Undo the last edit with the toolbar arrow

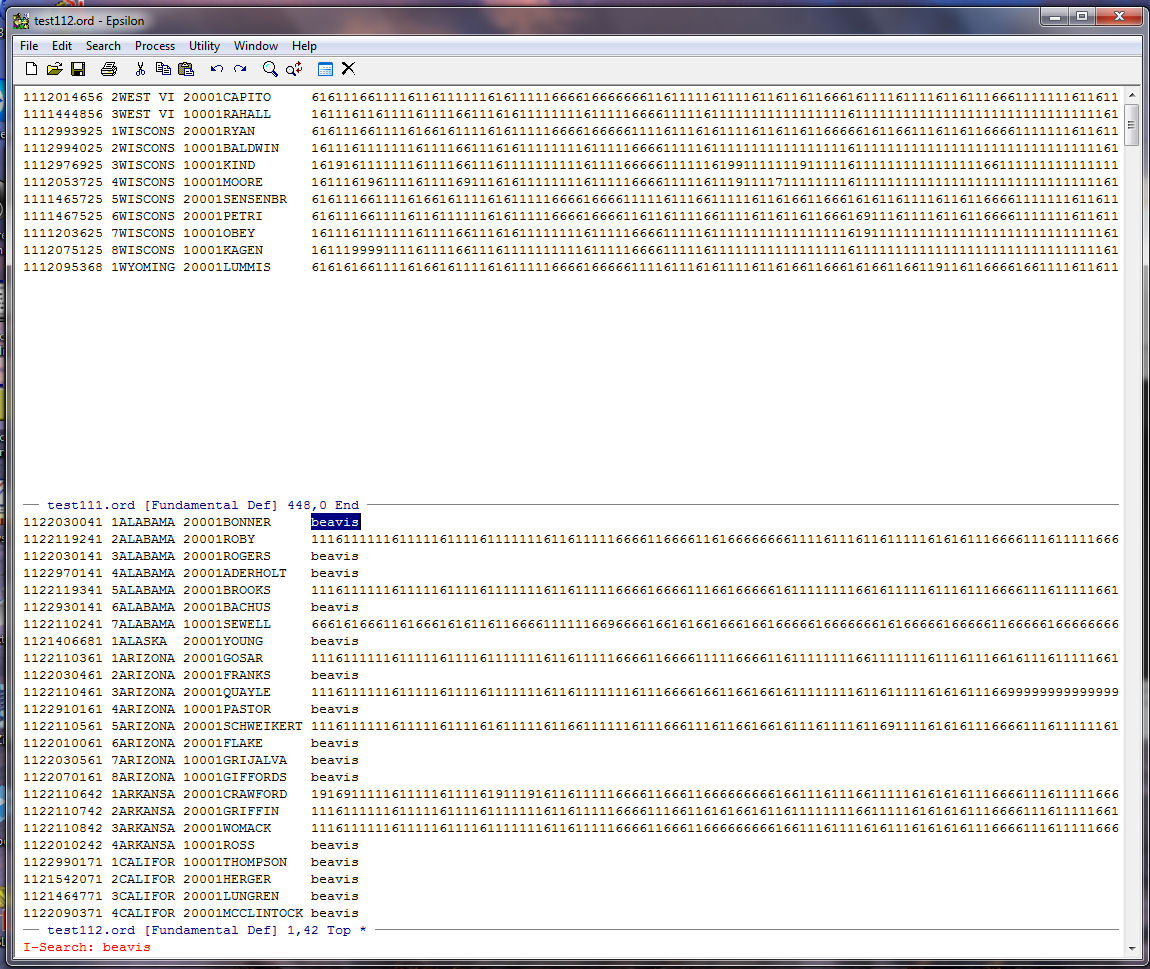(217, 69)
